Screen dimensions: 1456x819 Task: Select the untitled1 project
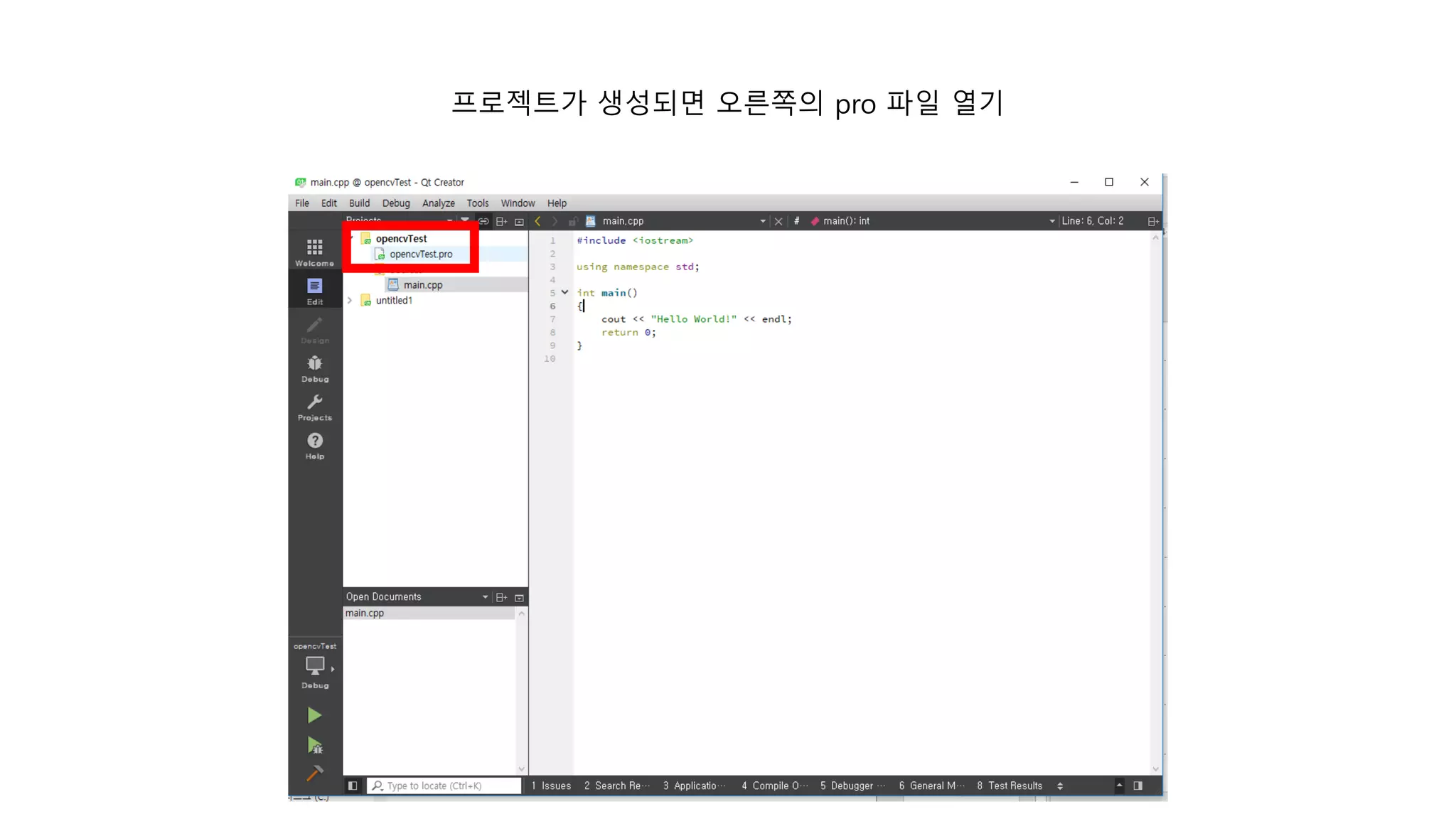pos(394,301)
